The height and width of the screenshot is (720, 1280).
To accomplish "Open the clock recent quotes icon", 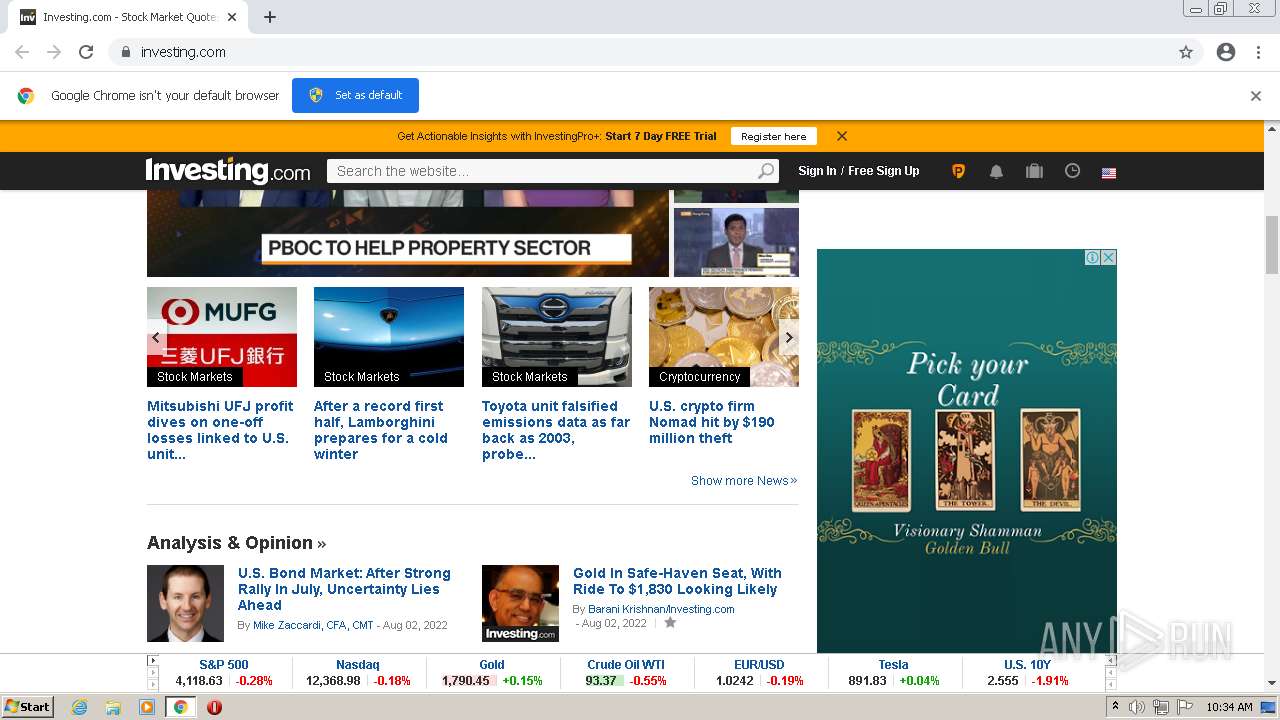I will 1072,171.
